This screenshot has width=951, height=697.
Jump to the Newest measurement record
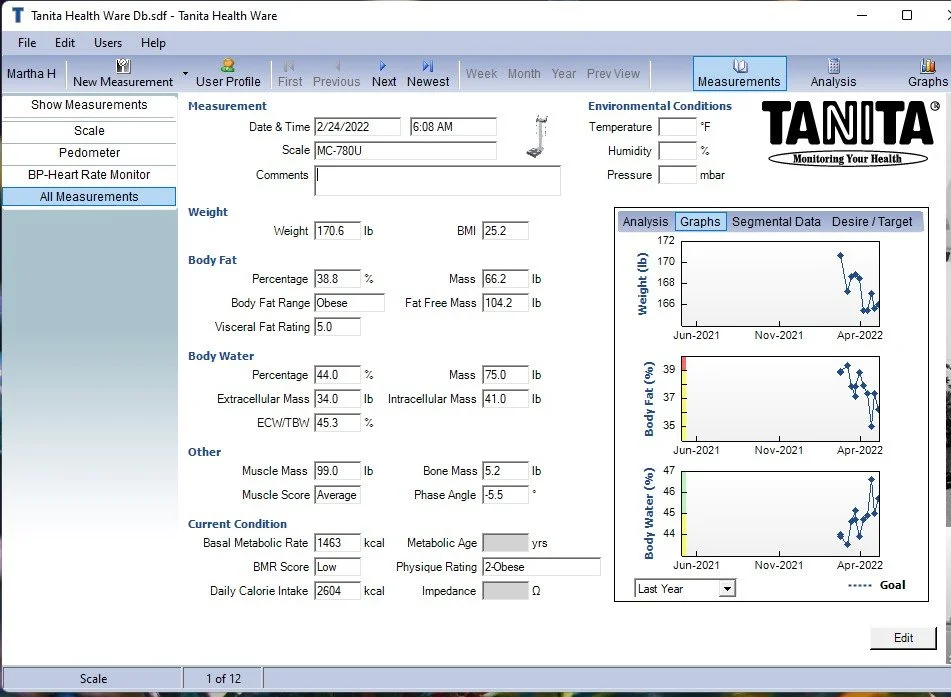pyautogui.click(x=428, y=73)
